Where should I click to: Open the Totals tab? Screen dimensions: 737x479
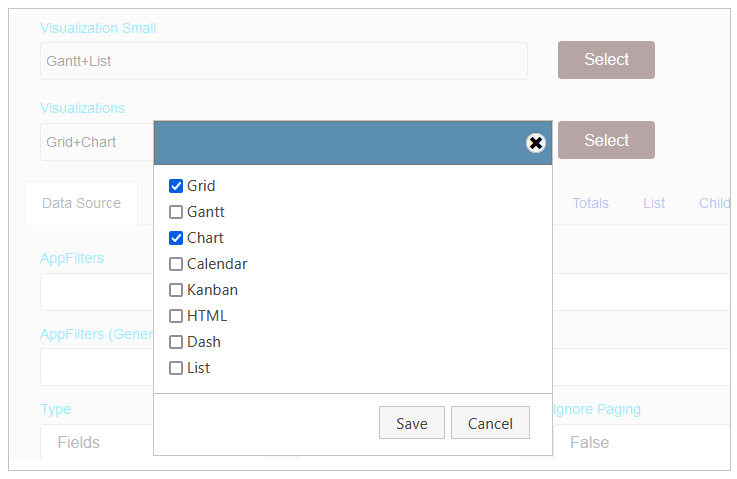[590, 203]
